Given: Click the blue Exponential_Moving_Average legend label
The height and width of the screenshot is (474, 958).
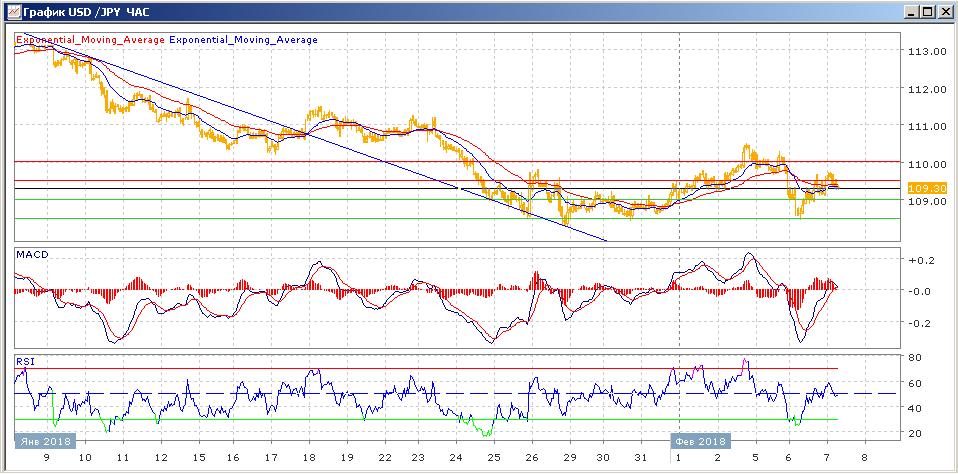Looking at the screenshot, I should point(243,40).
